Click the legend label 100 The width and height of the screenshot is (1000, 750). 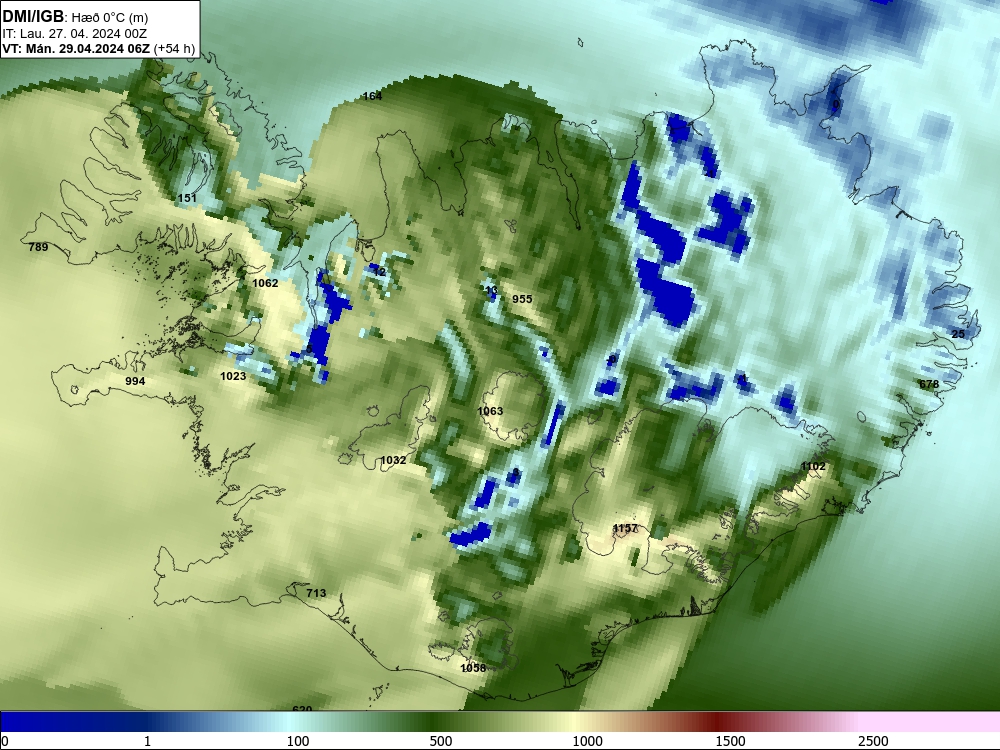point(298,741)
